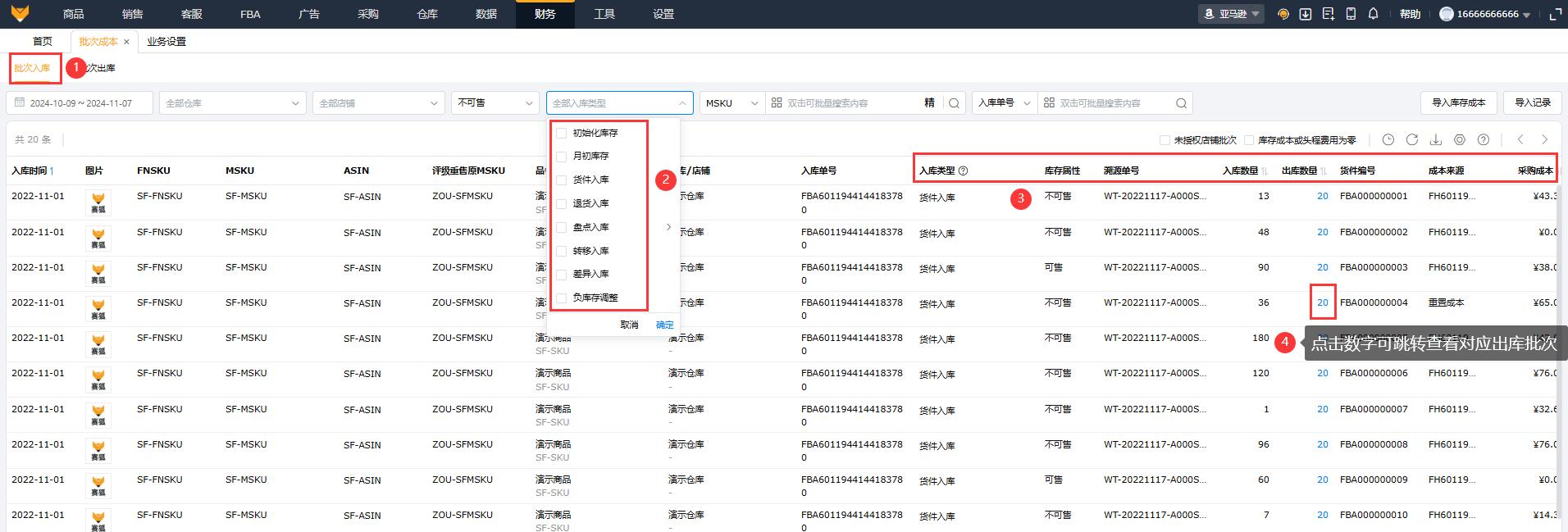Image resolution: width=1568 pixels, height=532 pixels.
Task: Open the notification bell in top bar
Action: [x=1374, y=14]
